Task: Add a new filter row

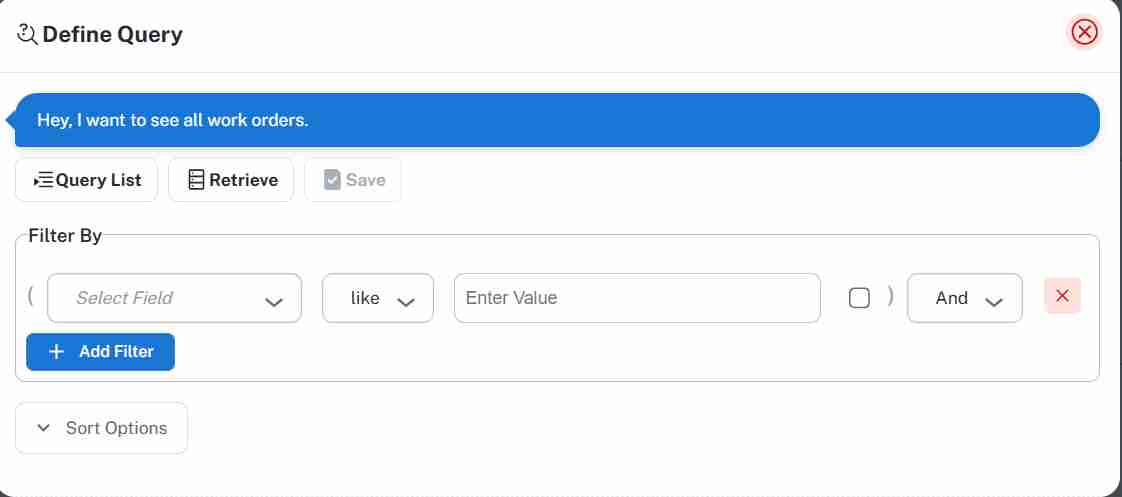Action: point(101,352)
